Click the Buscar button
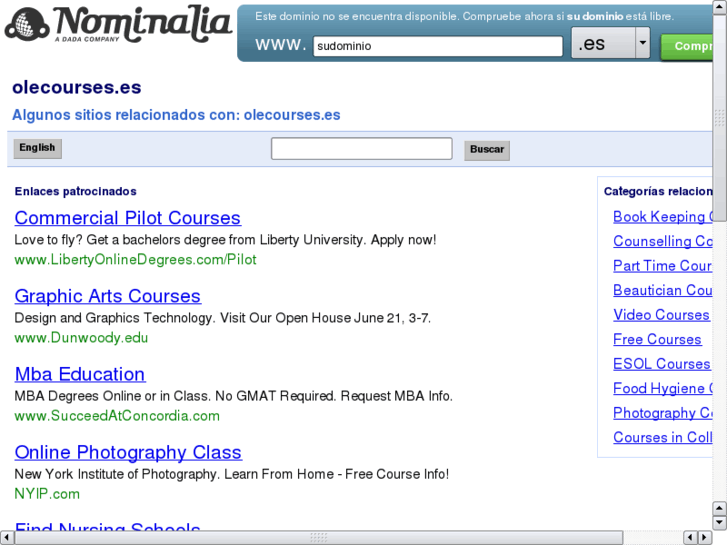The width and height of the screenshot is (727, 545). [487, 150]
